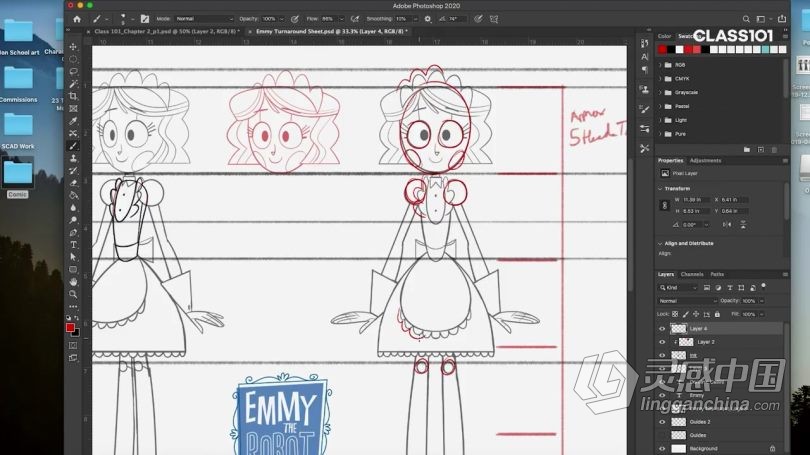Switch to Class 101_Chapter 2 document tab
This screenshot has height=455, width=810.
(167, 32)
